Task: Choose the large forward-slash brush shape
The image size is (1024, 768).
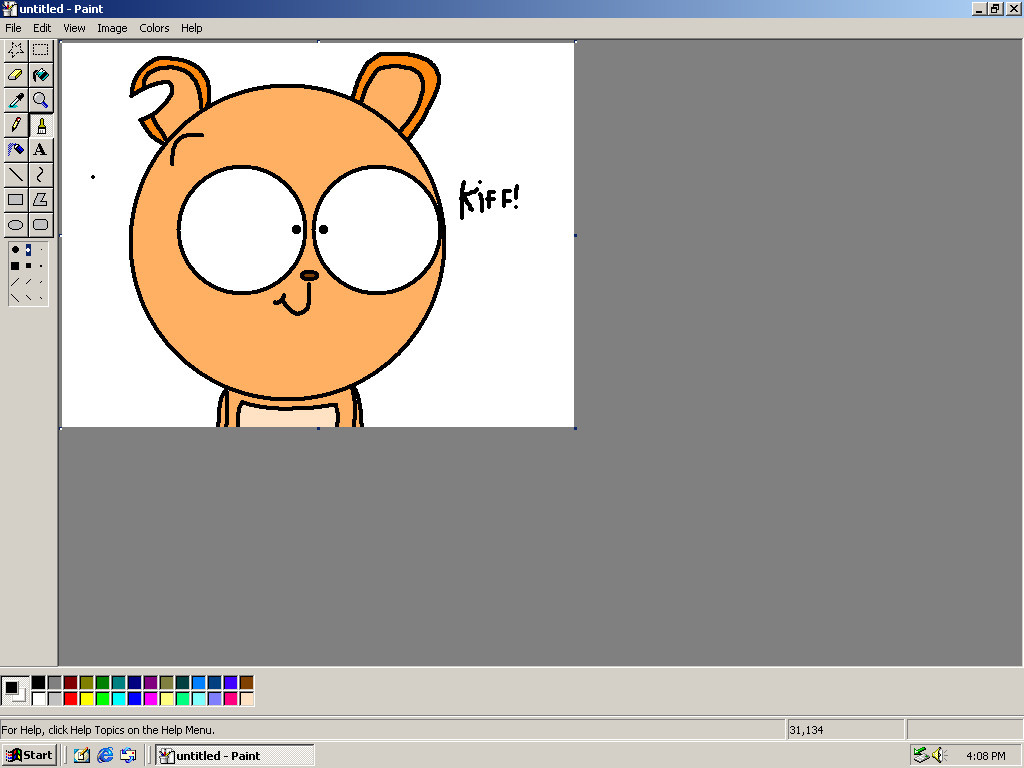Action: (x=15, y=282)
